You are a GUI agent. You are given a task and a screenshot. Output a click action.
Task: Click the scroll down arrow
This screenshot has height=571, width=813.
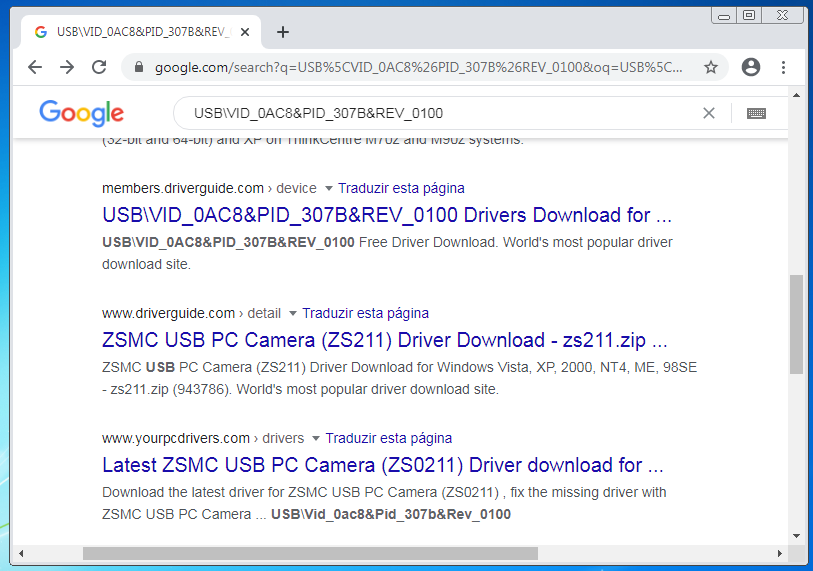[796, 536]
